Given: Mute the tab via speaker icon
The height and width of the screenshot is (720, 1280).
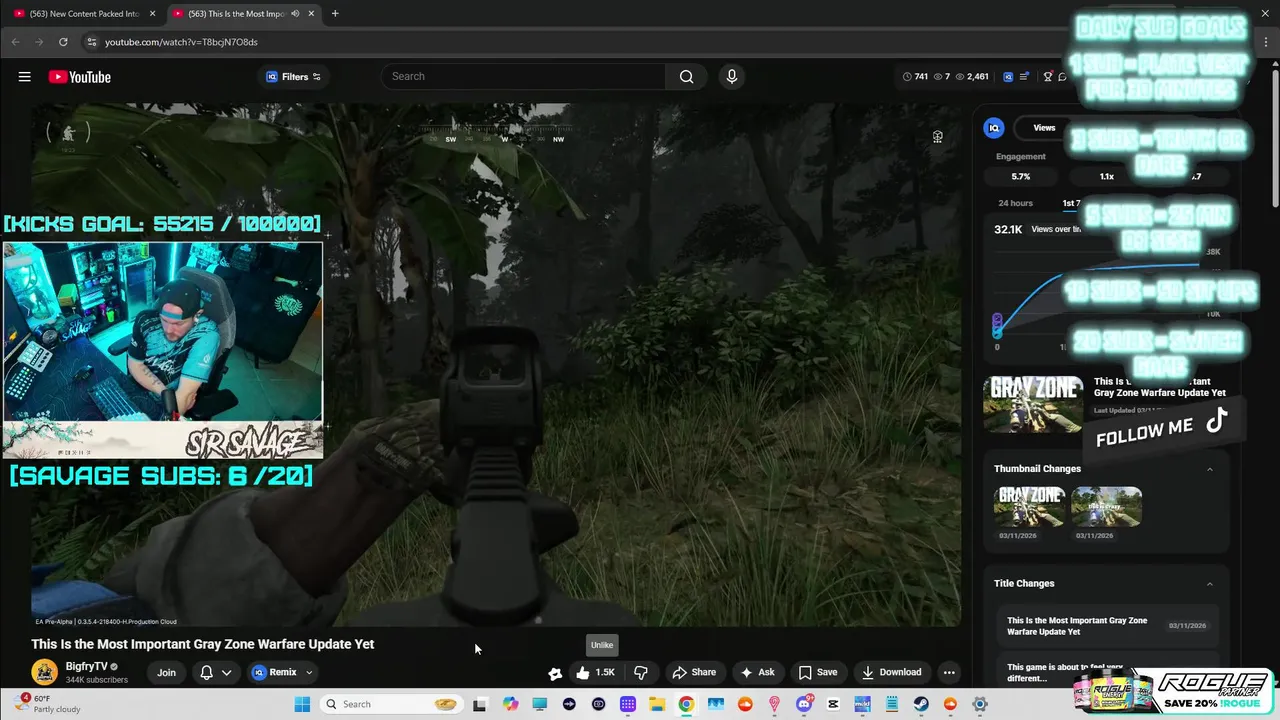Looking at the screenshot, I should coord(295,14).
